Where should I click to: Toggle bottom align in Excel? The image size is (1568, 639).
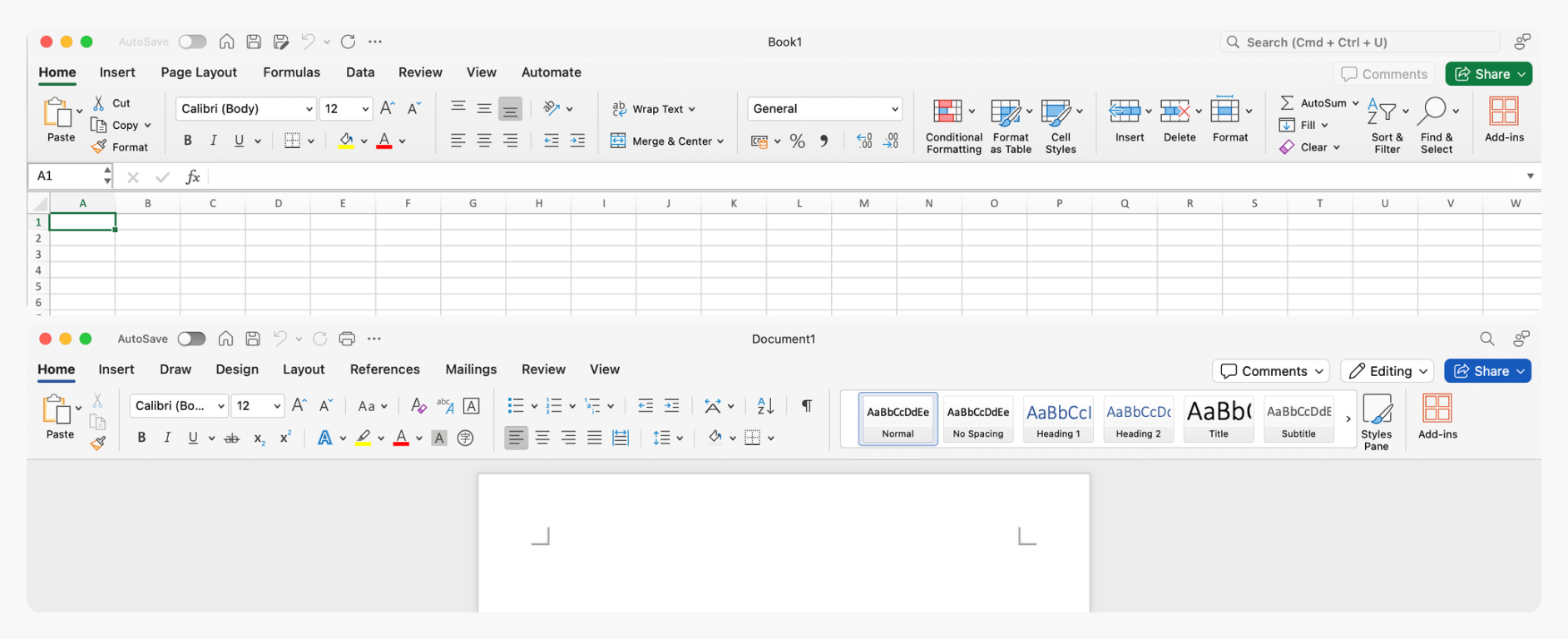510,109
